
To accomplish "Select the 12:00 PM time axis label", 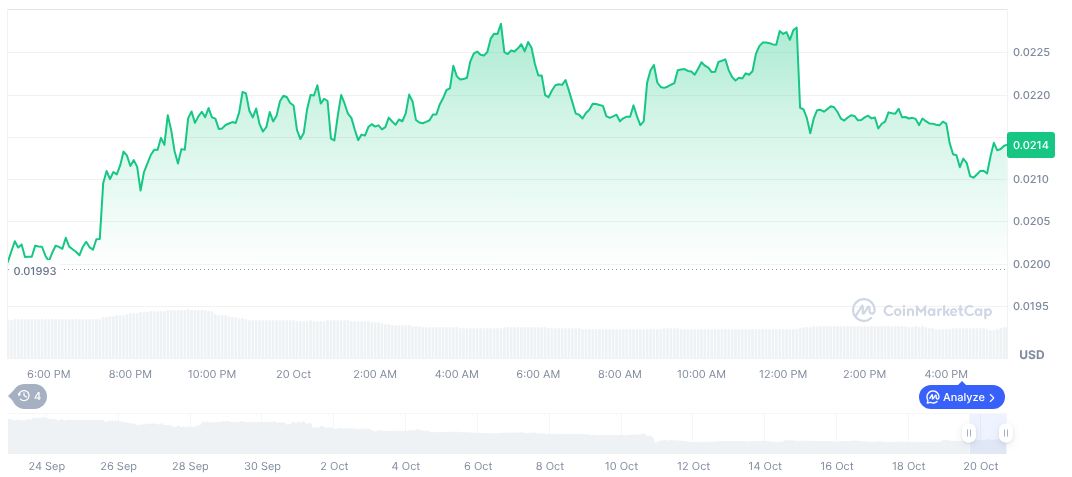I will [783, 374].
